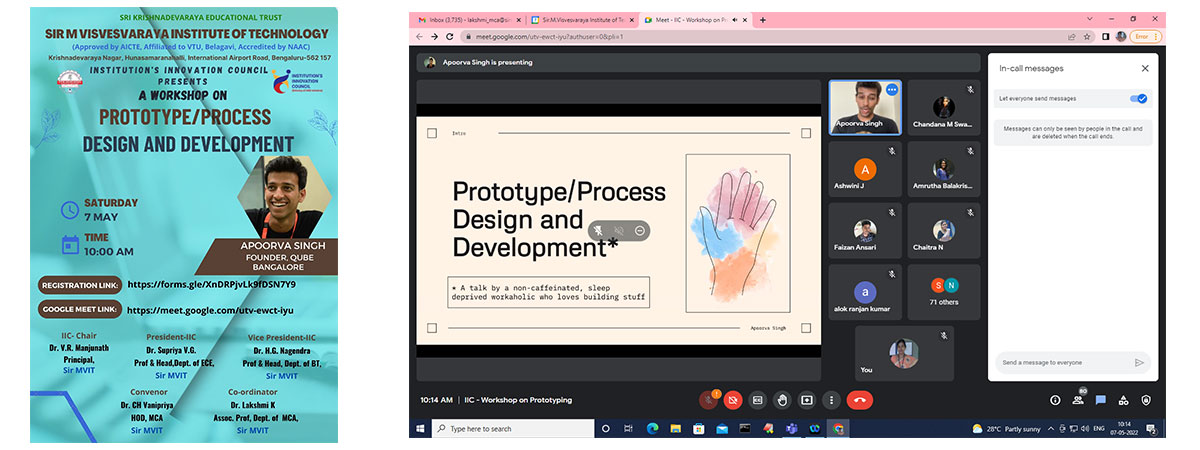Select Chaitra N participant tile
Image resolution: width=1200 pixels, height=450 pixels.
pos(944,230)
